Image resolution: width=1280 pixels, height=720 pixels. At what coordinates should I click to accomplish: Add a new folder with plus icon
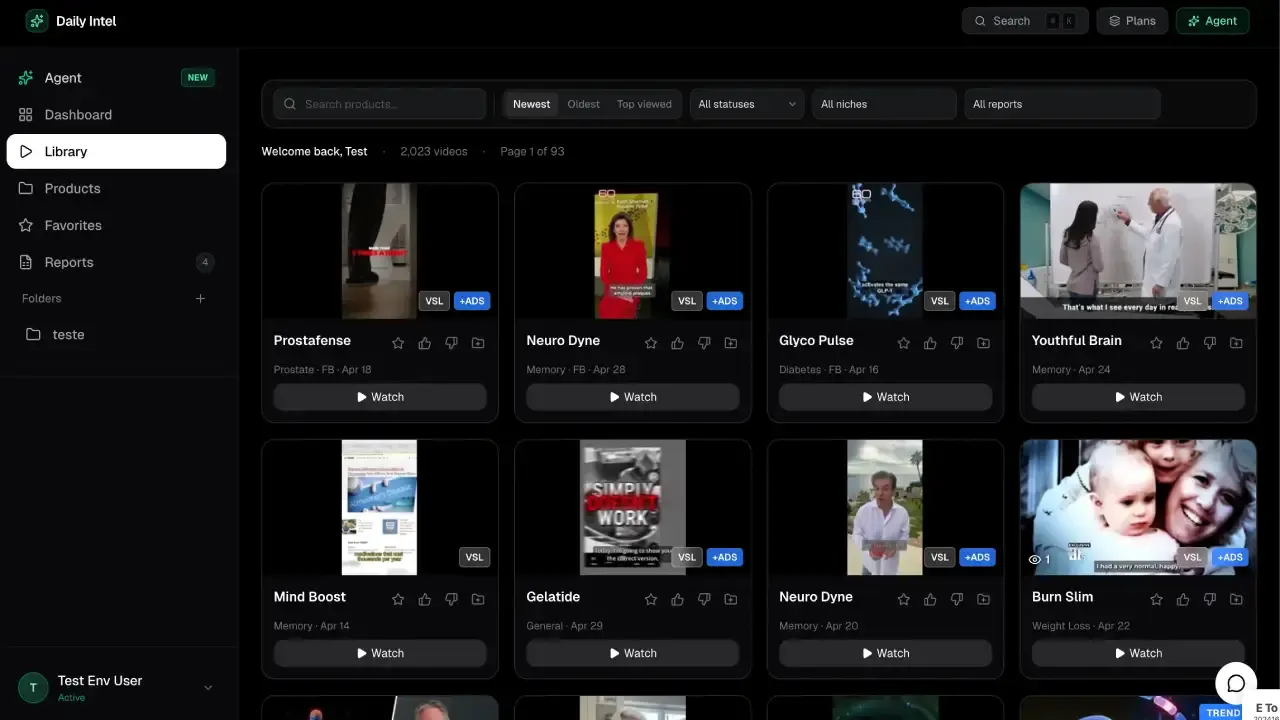click(200, 298)
